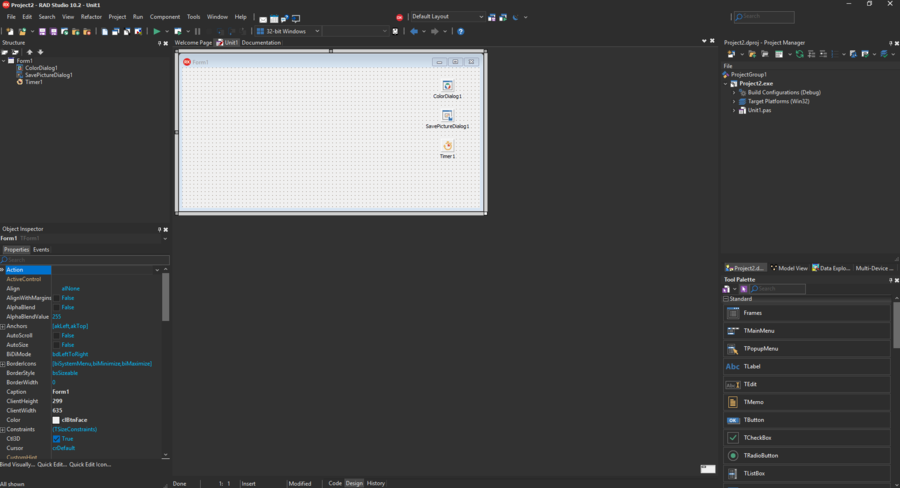
Task: Click Move Up arrow in Structure panel
Action: (29, 52)
